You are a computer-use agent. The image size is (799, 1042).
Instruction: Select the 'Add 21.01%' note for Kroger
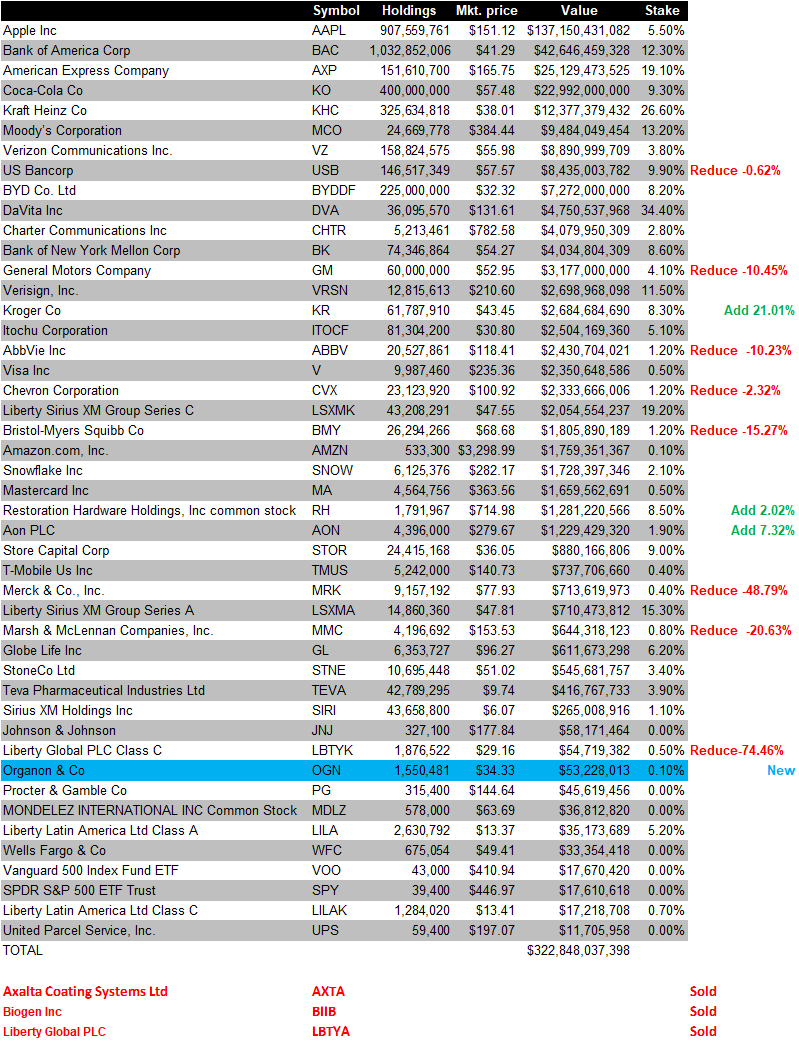click(x=759, y=310)
